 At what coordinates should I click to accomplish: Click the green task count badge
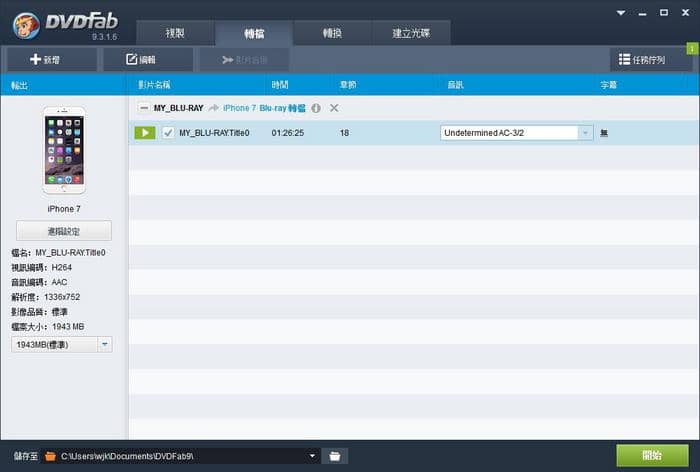coord(692,48)
